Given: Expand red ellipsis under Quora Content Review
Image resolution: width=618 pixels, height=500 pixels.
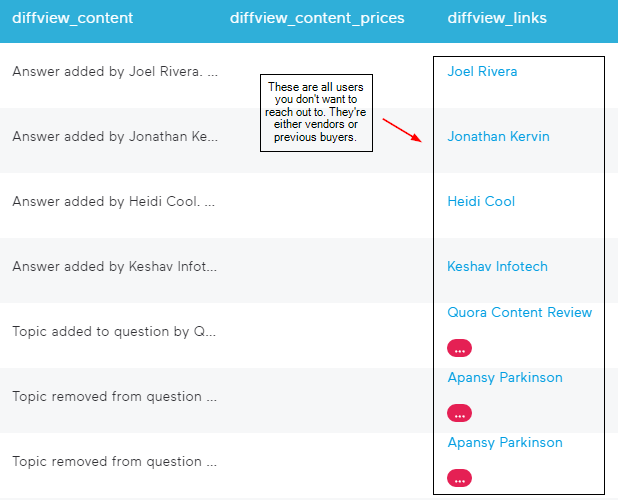Looking at the screenshot, I should 460,349.
